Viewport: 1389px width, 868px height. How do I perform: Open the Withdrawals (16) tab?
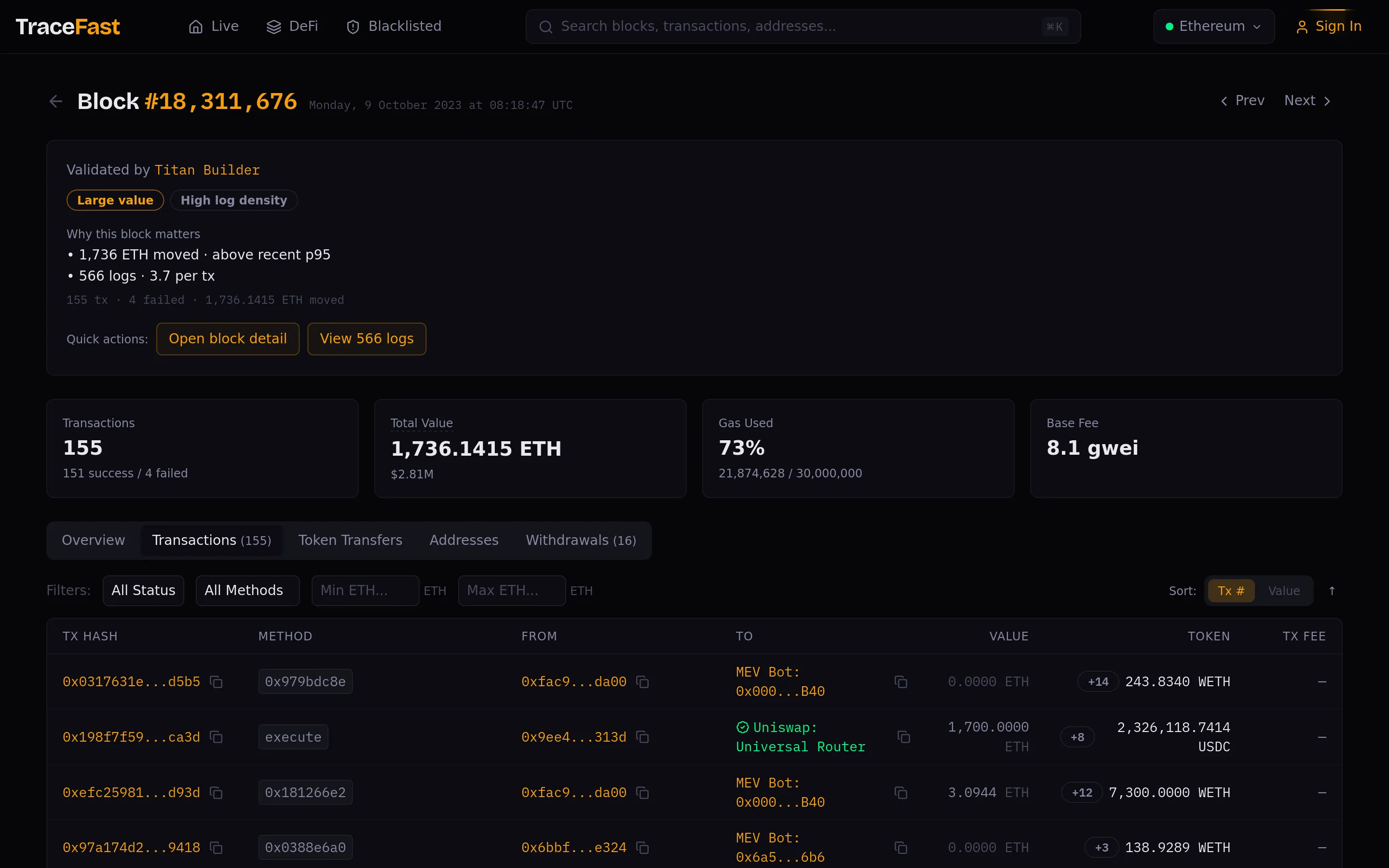point(581,540)
